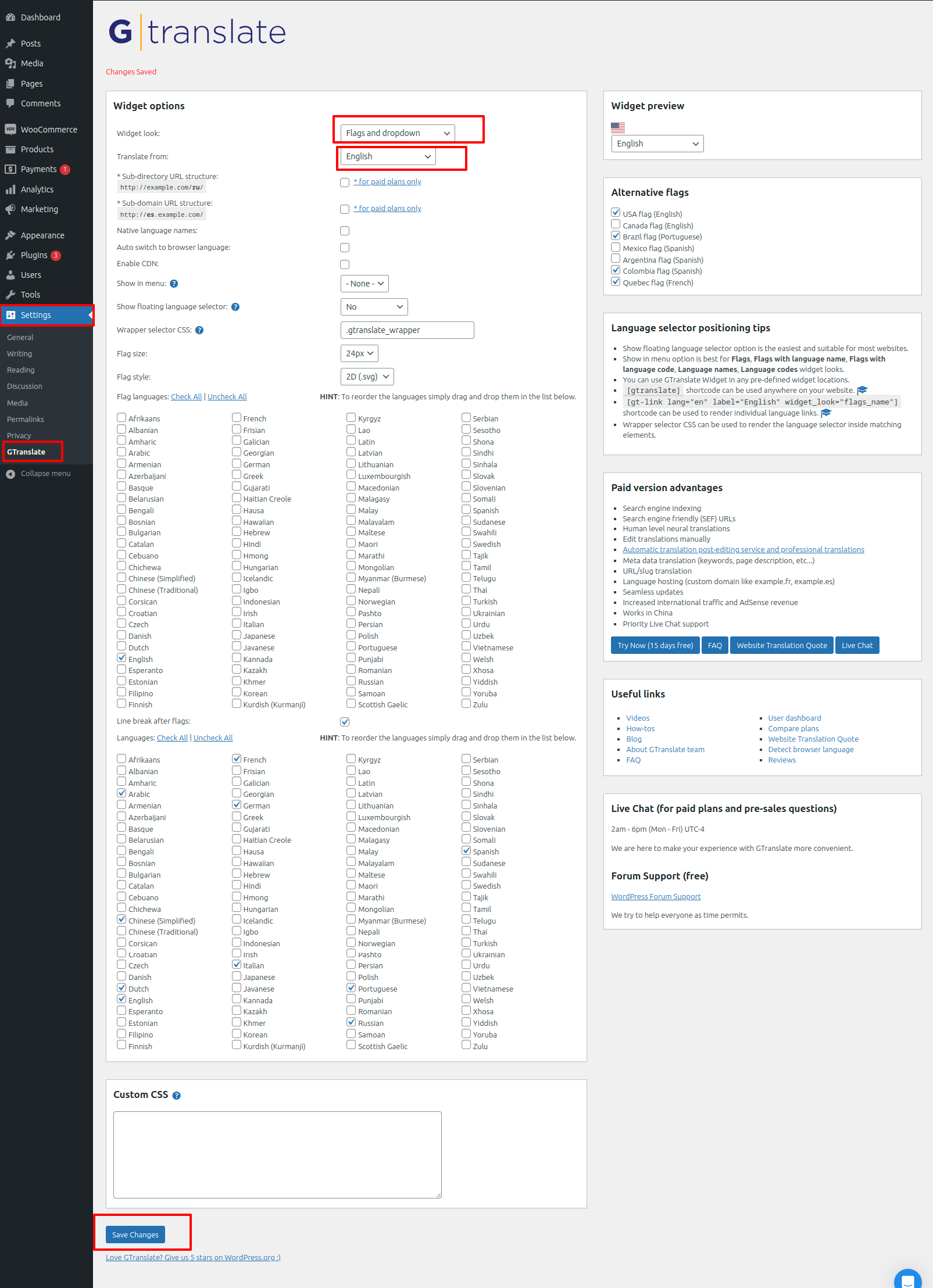933x1288 pixels.
Task: Open the Show floating language selector dropdown
Action: (374, 307)
